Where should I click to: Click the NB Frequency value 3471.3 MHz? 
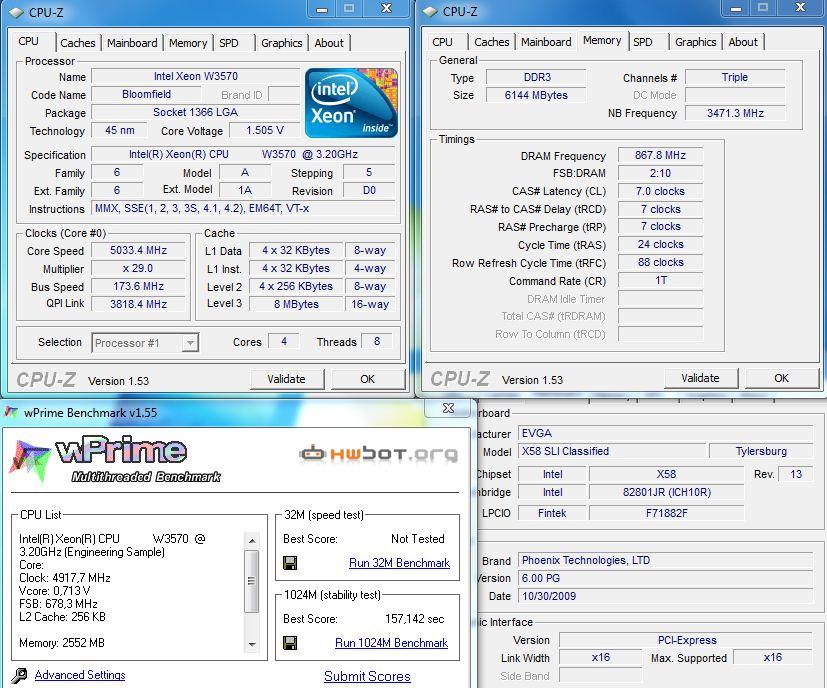tap(735, 113)
